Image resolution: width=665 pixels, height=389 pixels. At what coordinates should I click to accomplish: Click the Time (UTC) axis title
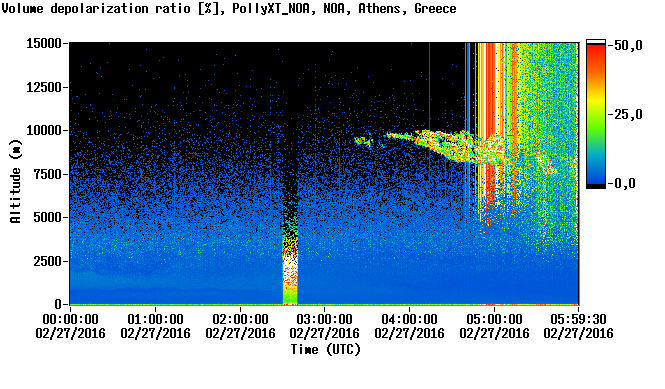click(325, 349)
